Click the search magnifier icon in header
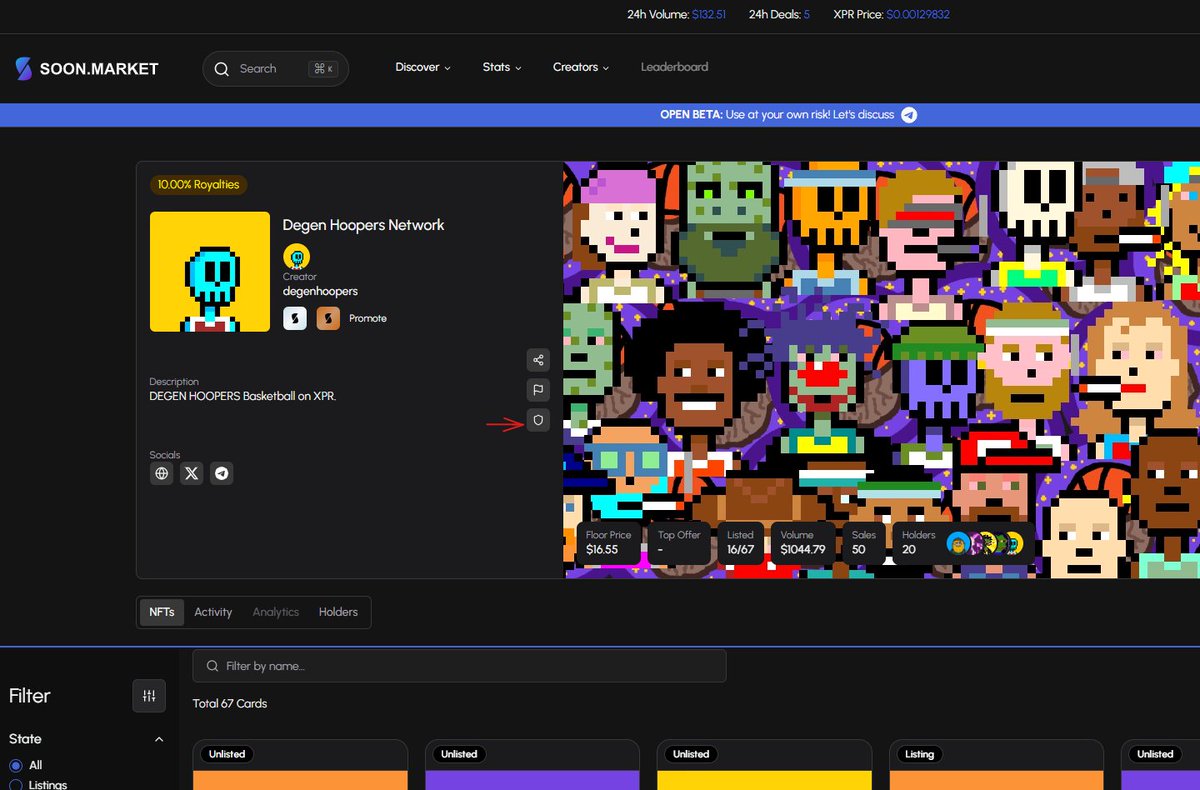Image resolution: width=1200 pixels, height=790 pixels. 223,69
